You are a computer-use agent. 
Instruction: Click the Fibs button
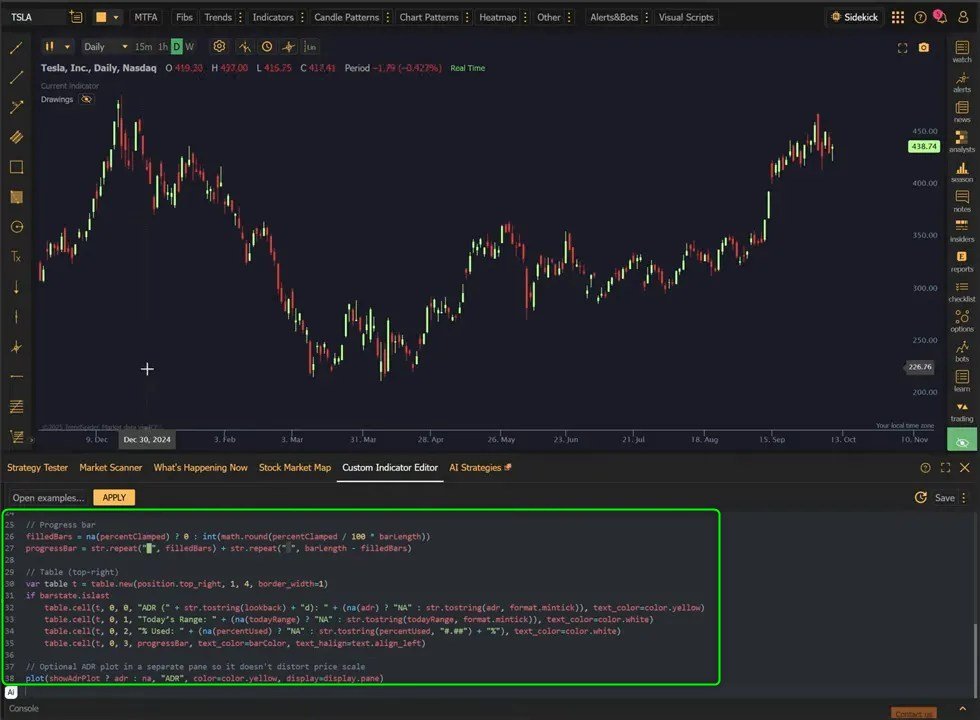click(184, 18)
